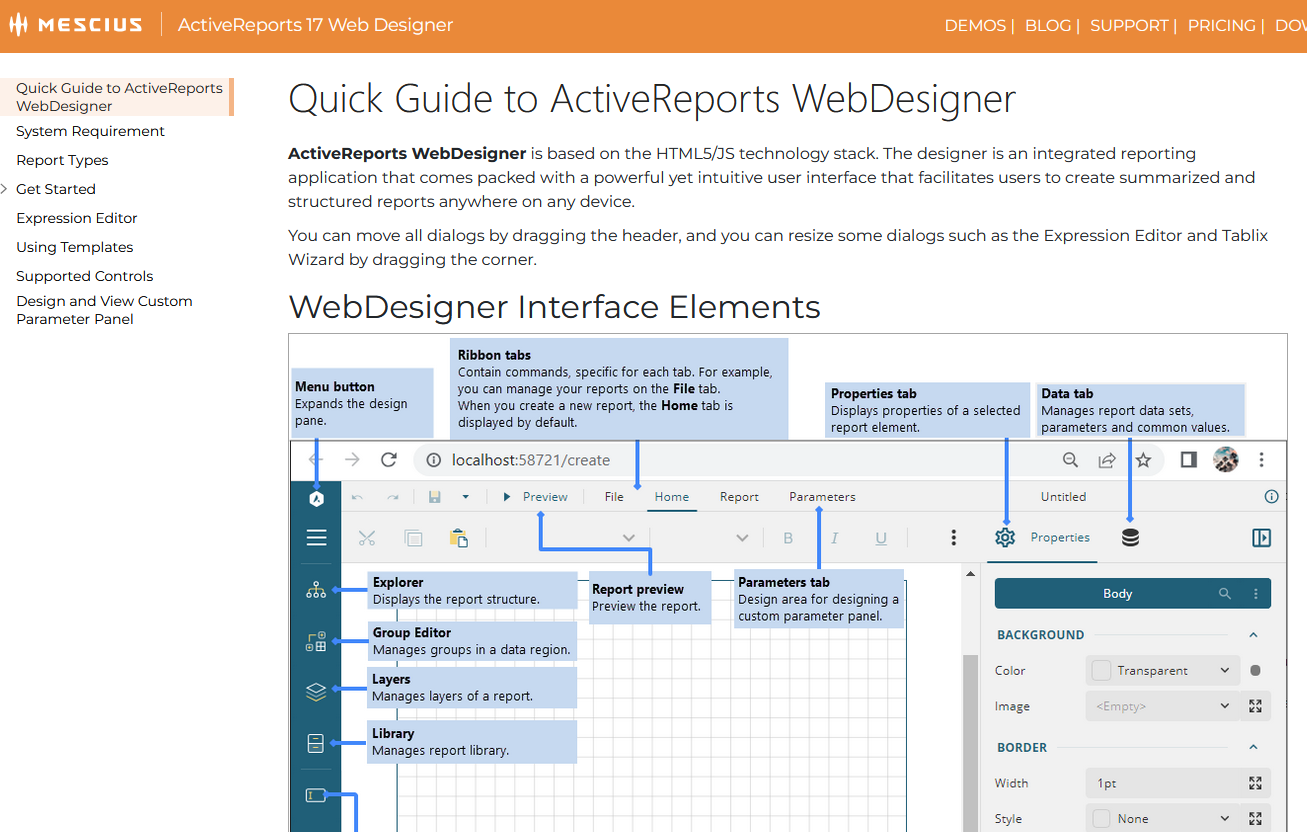Toggle bold formatting in the toolbar

pos(788,537)
